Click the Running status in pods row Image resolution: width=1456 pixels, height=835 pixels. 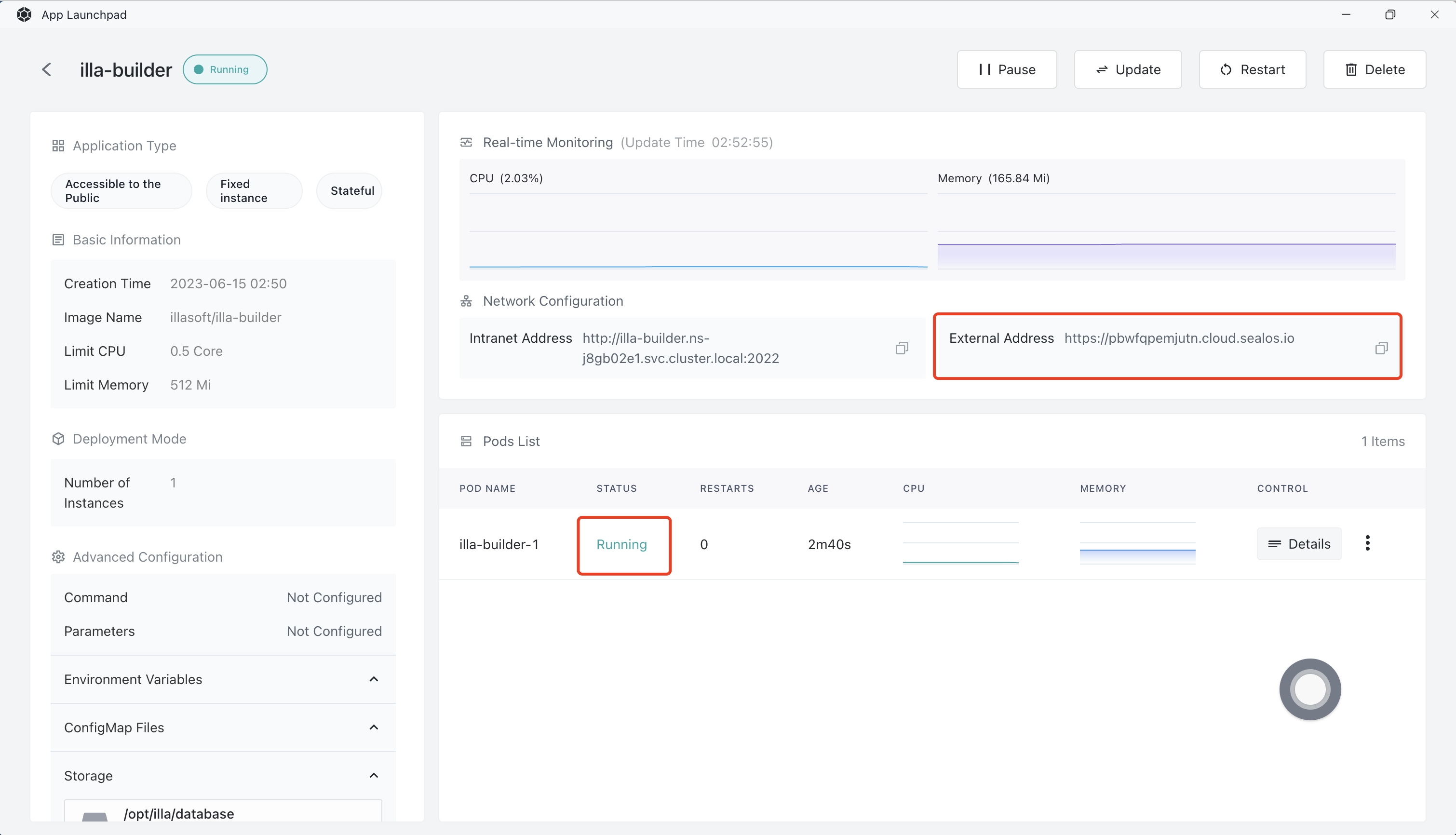point(621,544)
